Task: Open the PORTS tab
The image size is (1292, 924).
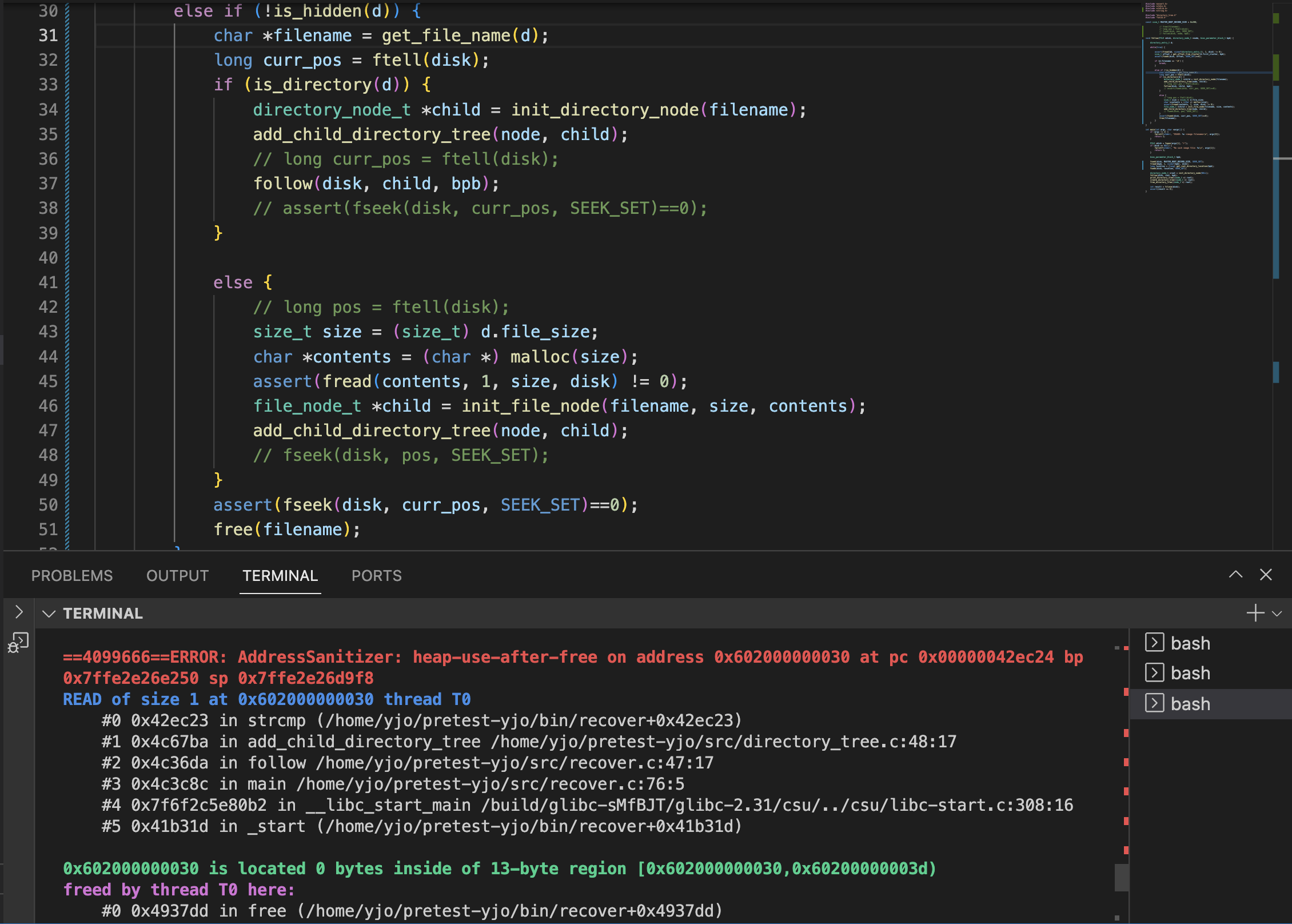Action: [376, 576]
